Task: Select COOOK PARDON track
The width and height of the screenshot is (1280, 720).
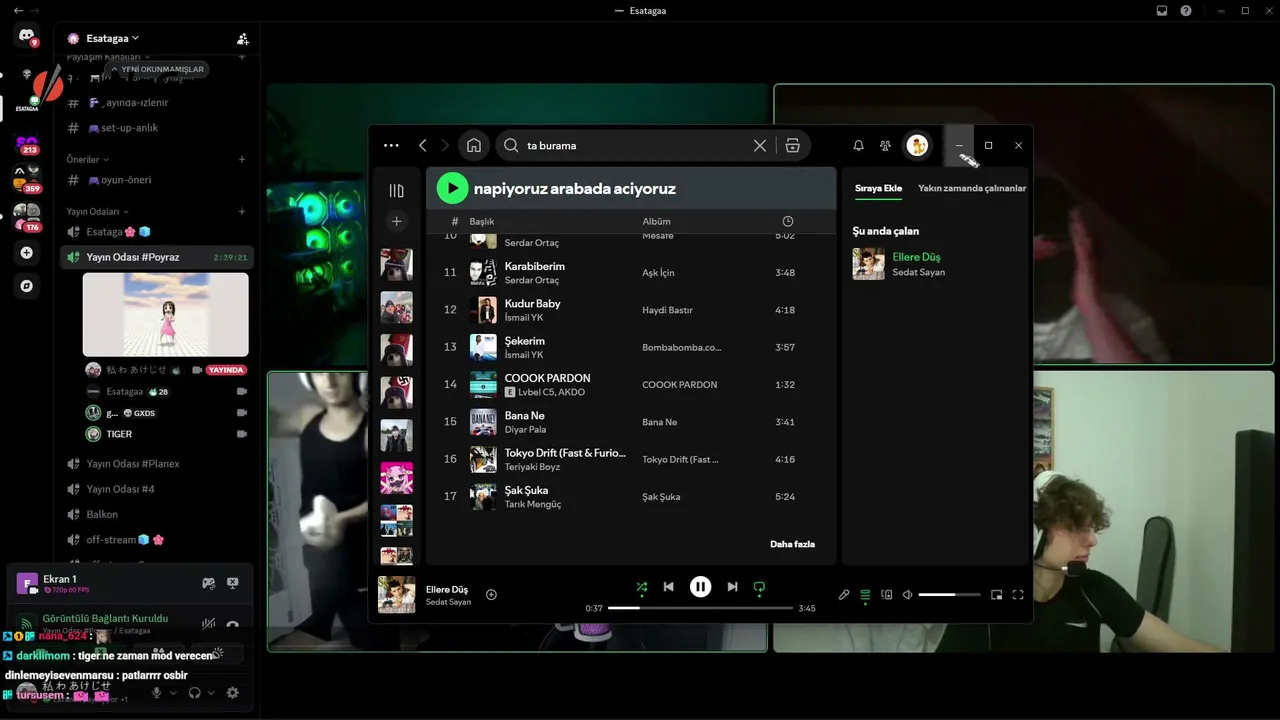Action: pyautogui.click(x=631, y=385)
